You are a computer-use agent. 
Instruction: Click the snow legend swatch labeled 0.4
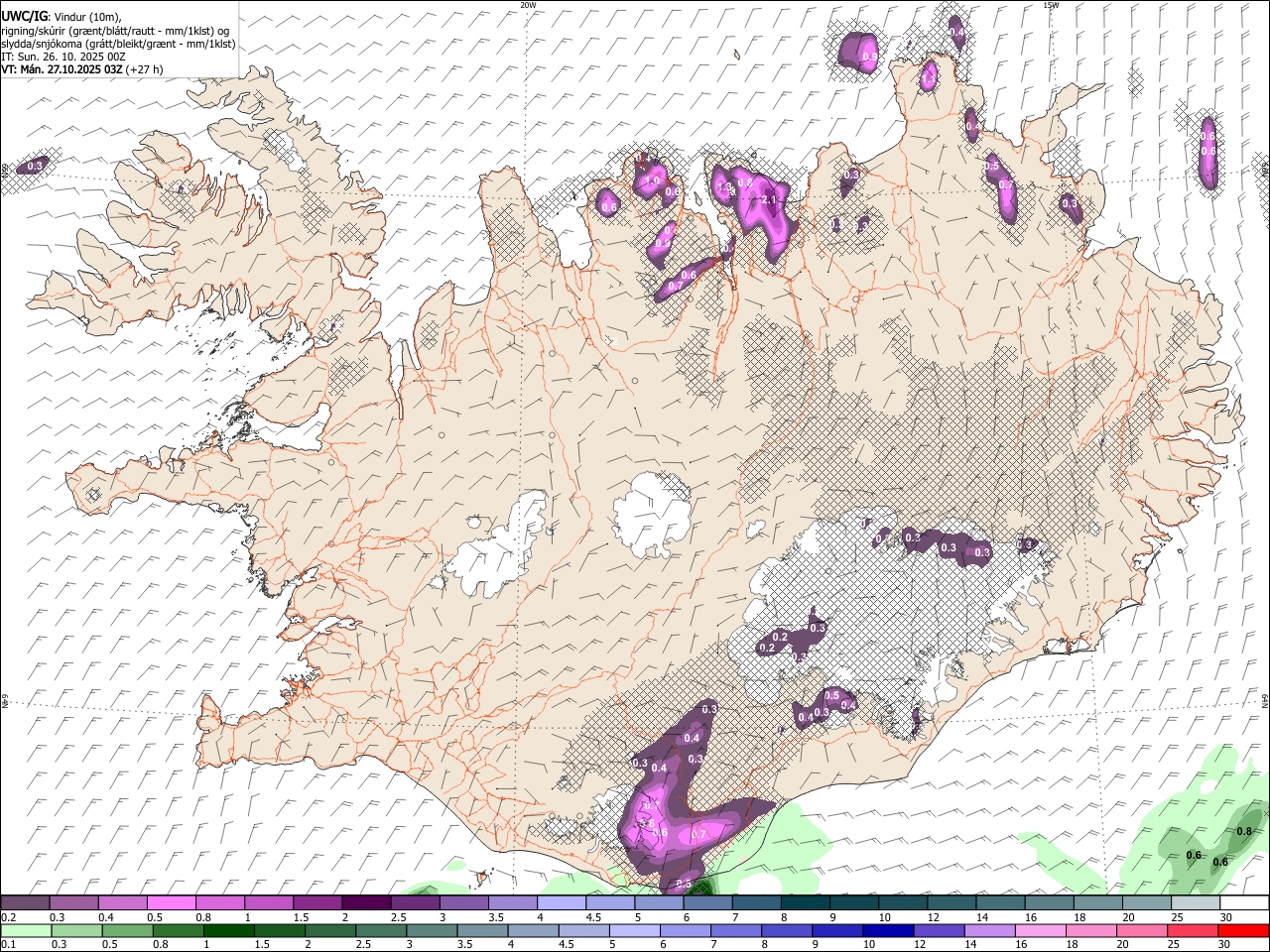click(x=122, y=903)
